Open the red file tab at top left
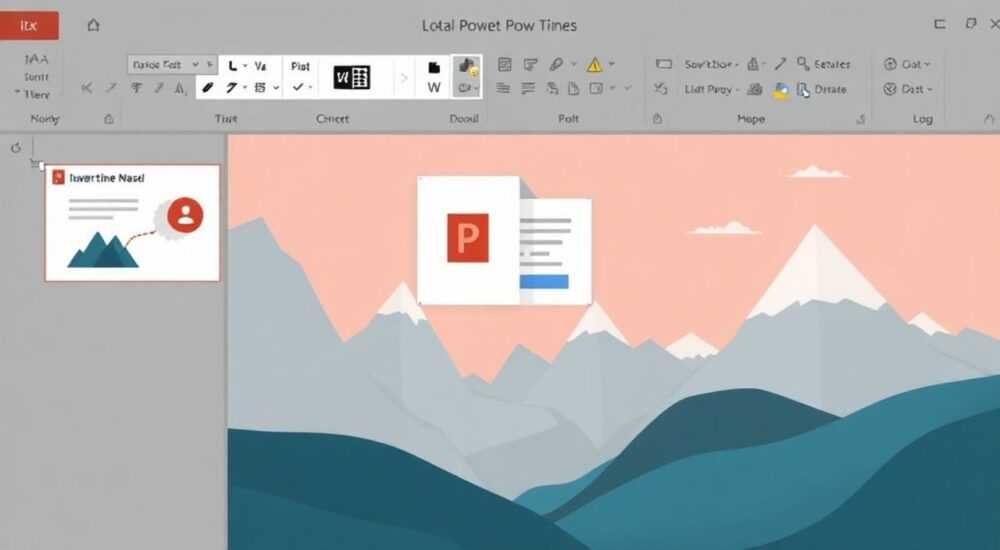1000x550 pixels. click(x=29, y=26)
